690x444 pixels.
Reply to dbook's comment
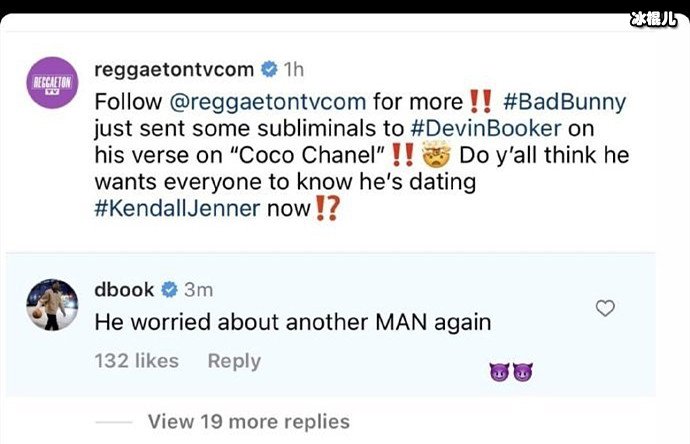234,361
